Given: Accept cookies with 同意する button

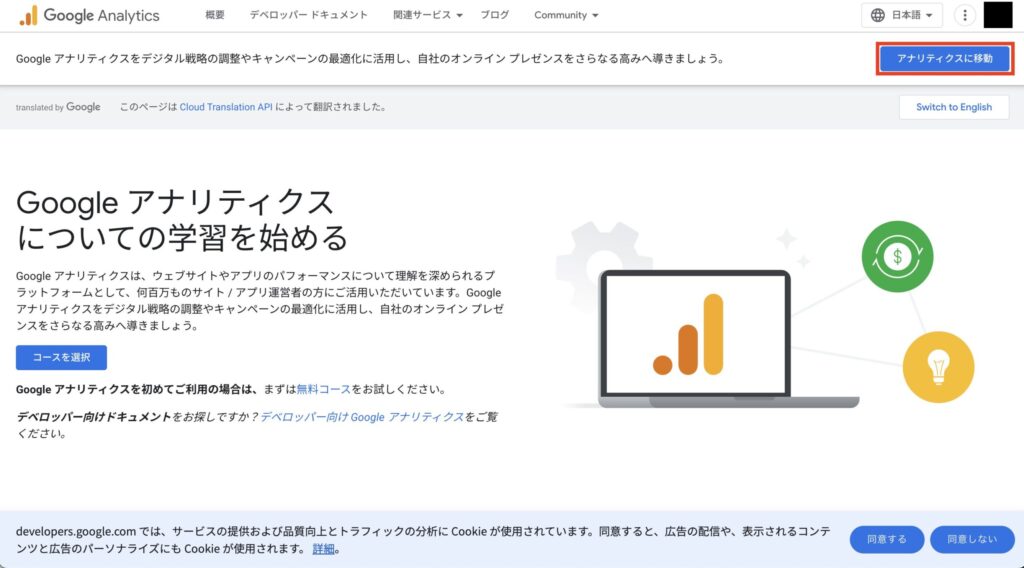Looking at the screenshot, I should [886, 539].
